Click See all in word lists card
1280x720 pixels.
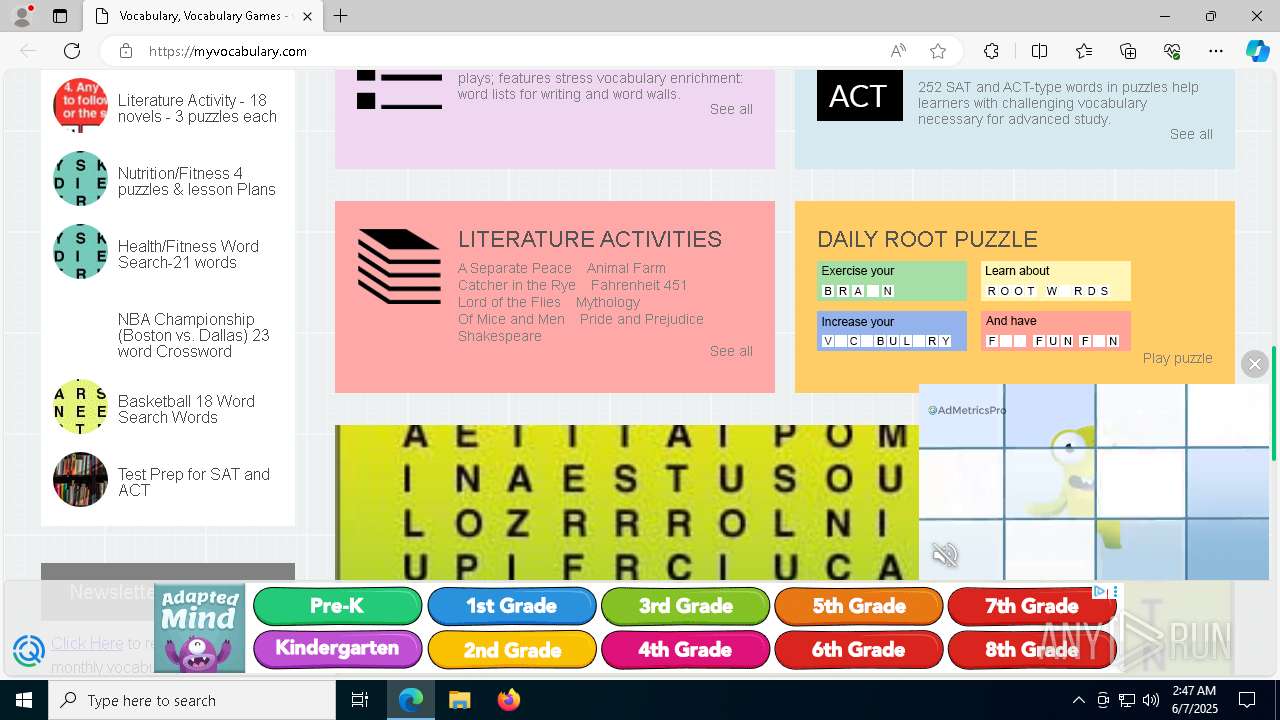731,109
